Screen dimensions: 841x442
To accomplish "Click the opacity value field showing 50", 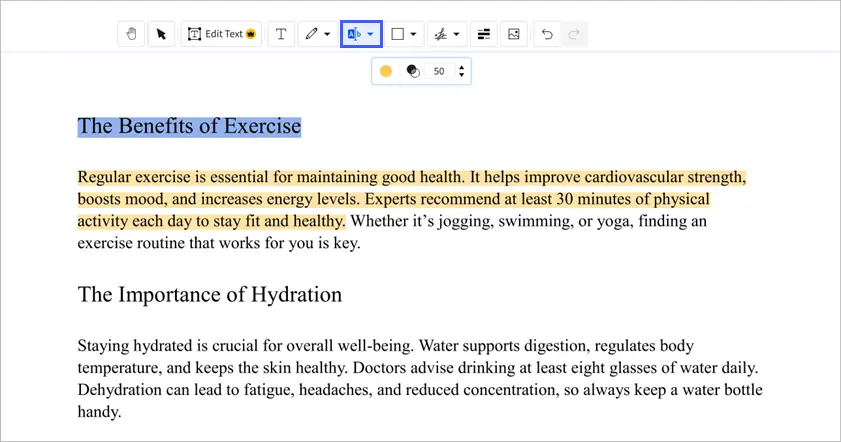I will click(x=439, y=71).
